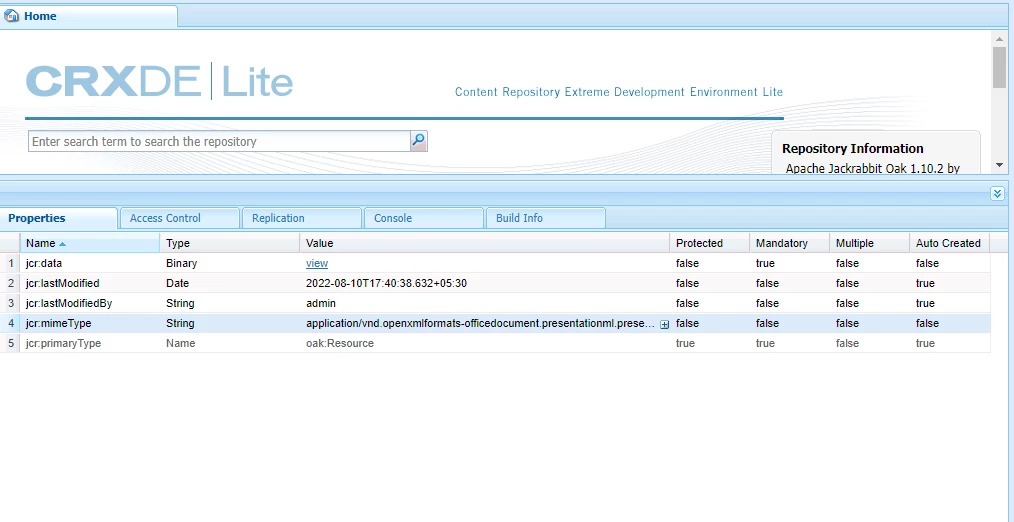The height and width of the screenshot is (522, 1014).
Task: Click the admin value cell
Action: pos(321,303)
